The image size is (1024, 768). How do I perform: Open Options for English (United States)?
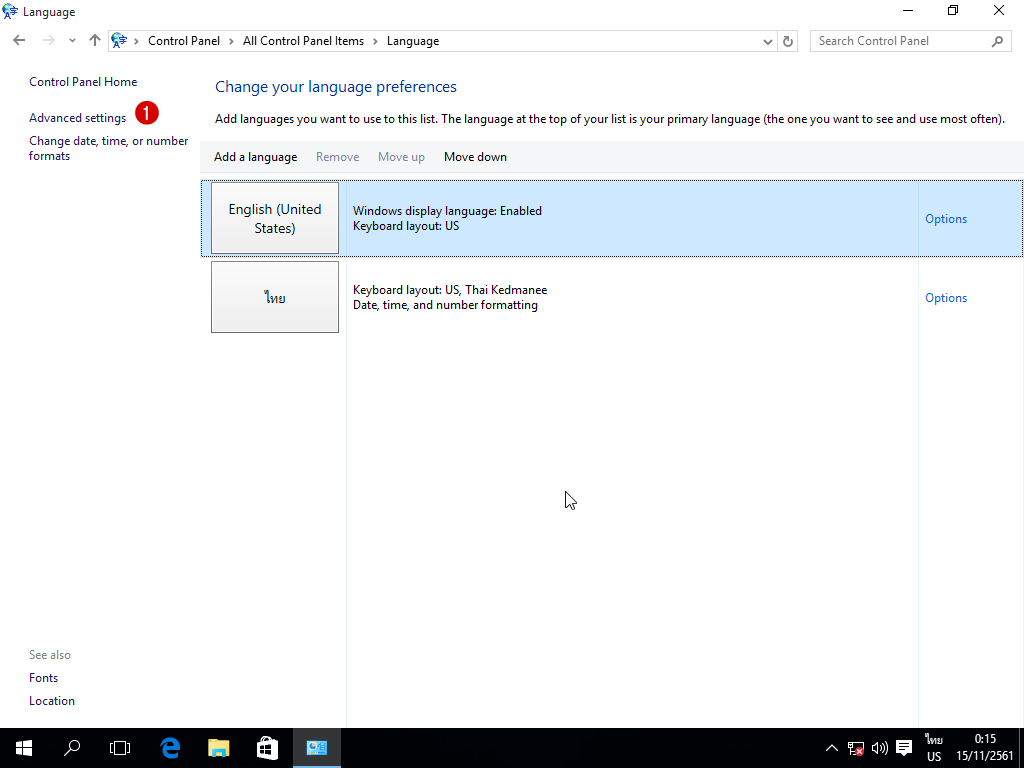click(945, 219)
